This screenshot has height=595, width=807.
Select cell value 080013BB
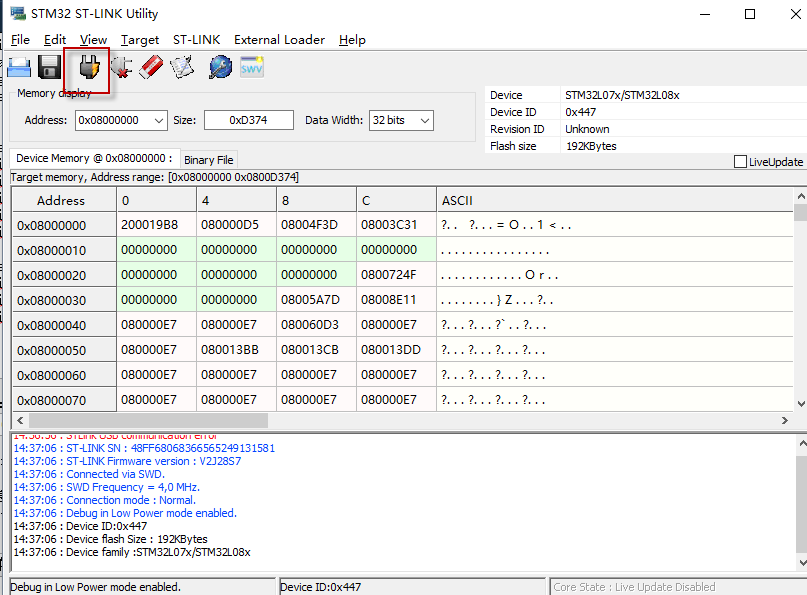pyautogui.click(x=237, y=350)
